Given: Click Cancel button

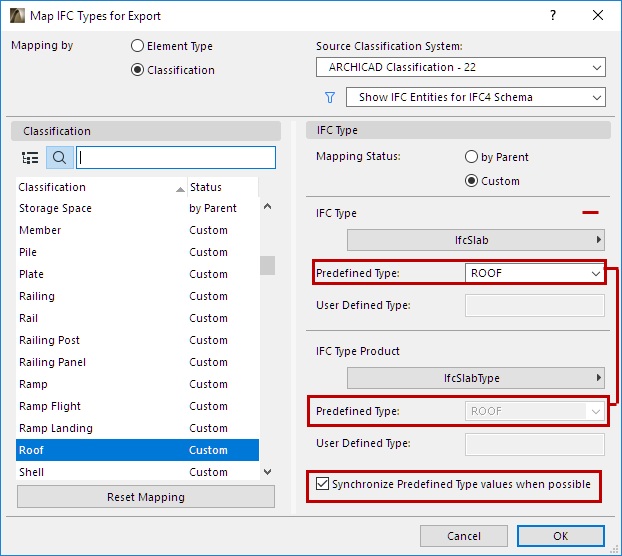Looking at the screenshot, I should (464, 536).
